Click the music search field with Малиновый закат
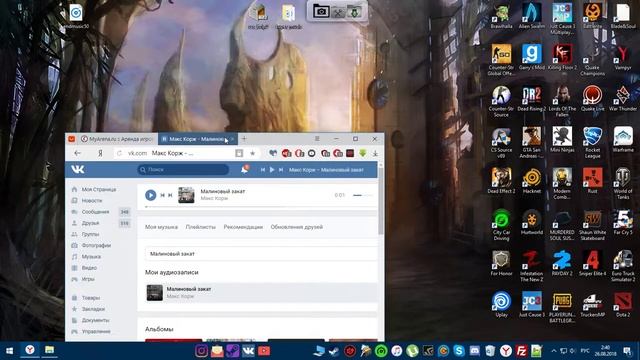The height and width of the screenshot is (360, 640). [x=261, y=253]
